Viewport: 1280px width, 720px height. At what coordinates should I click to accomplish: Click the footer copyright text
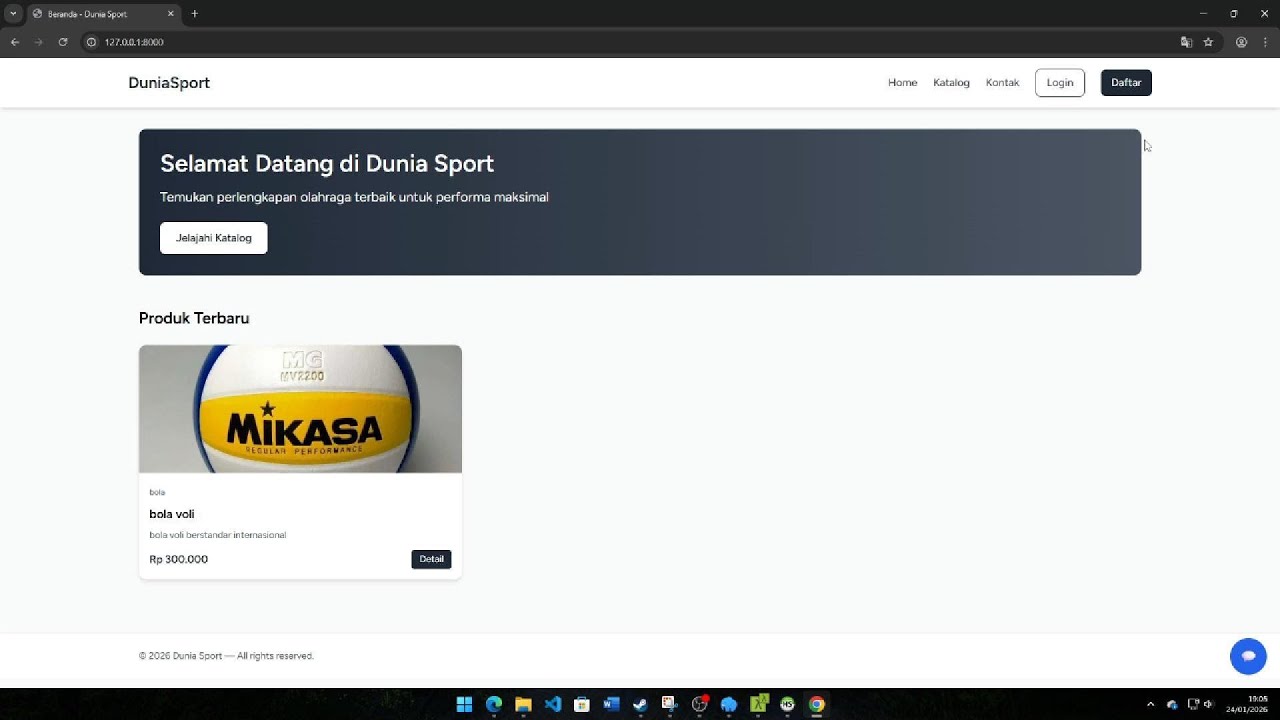coord(226,656)
